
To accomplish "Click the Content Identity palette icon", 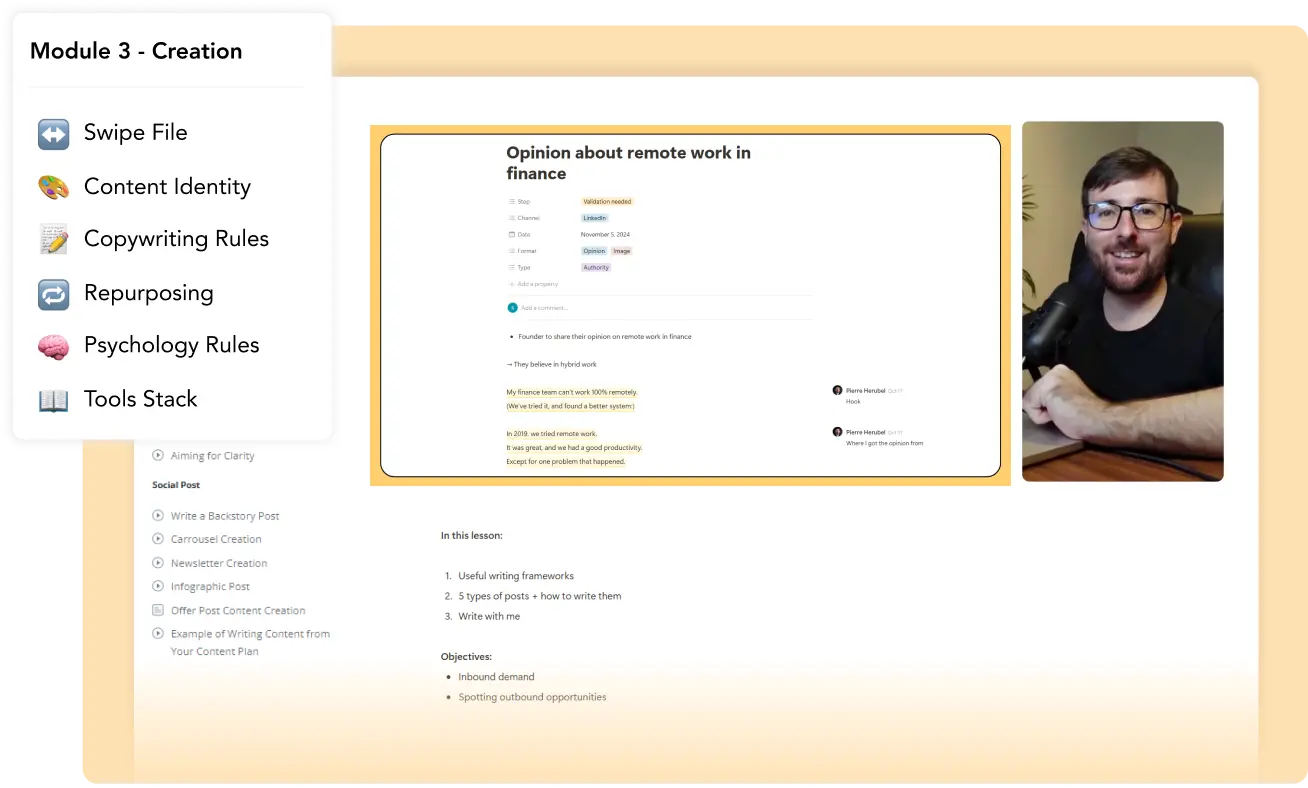I will coord(53,187).
